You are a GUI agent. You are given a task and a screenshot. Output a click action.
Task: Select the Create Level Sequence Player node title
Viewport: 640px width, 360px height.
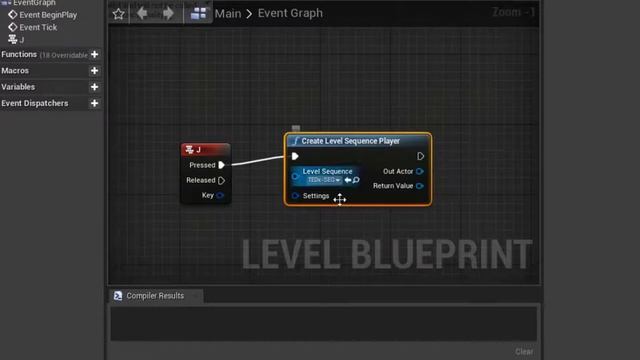click(x=351, y=141)
